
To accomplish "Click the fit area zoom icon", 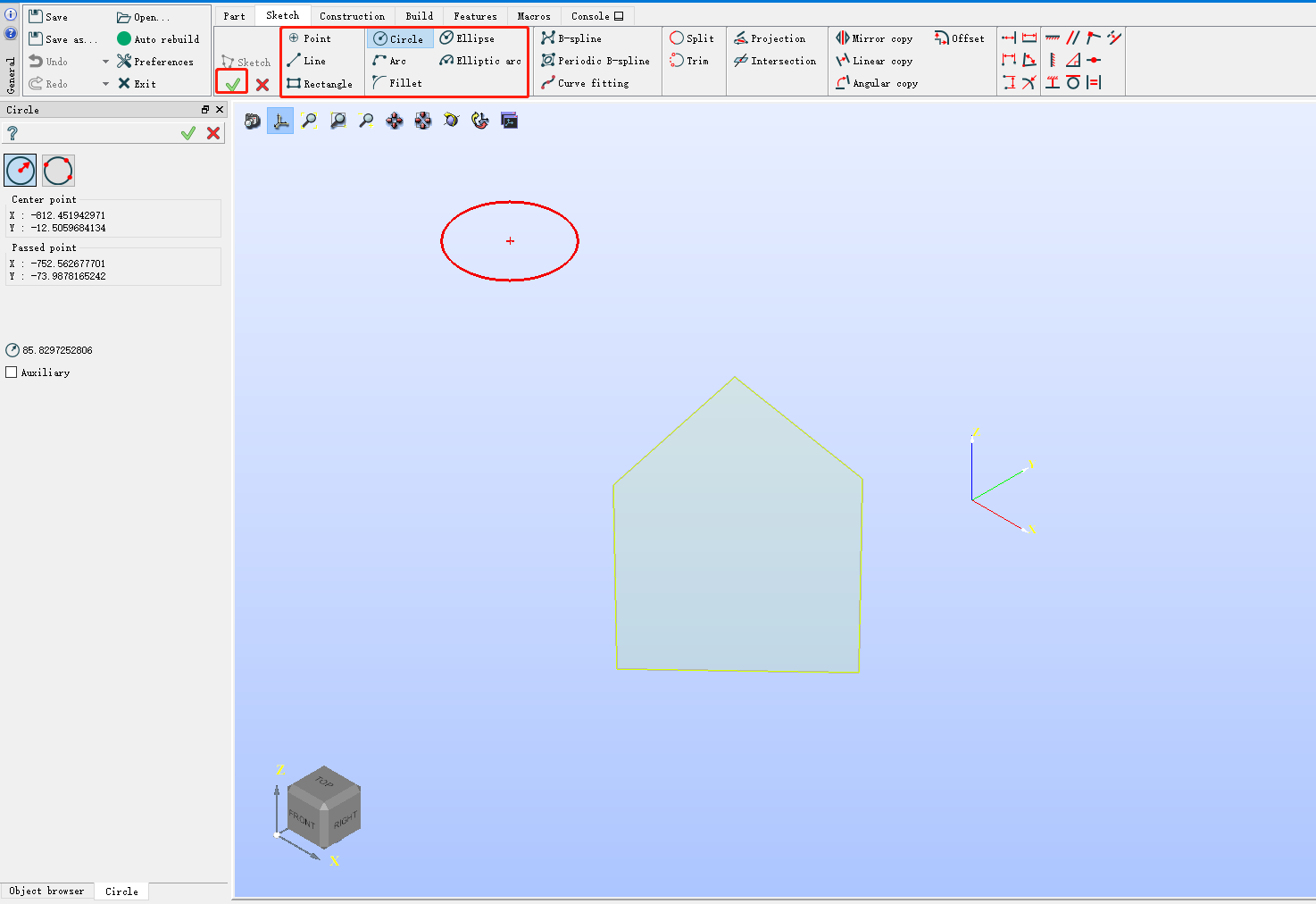I will click(x=337, y=121).
